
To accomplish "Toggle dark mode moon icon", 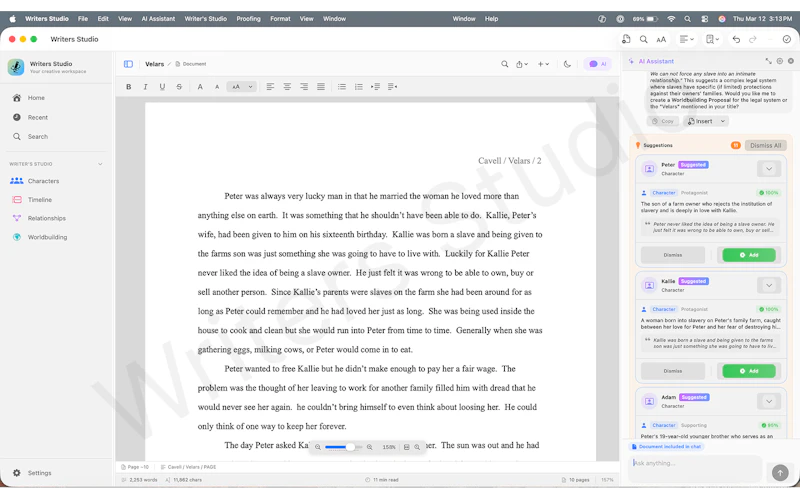I will (567, 64).
